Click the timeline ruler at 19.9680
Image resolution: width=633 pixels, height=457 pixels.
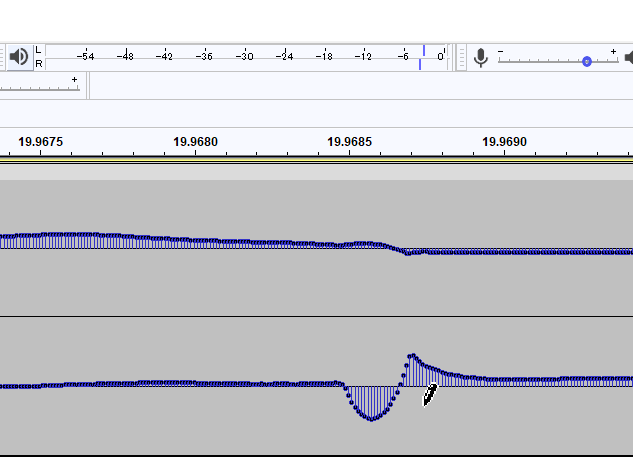[195, 142]
